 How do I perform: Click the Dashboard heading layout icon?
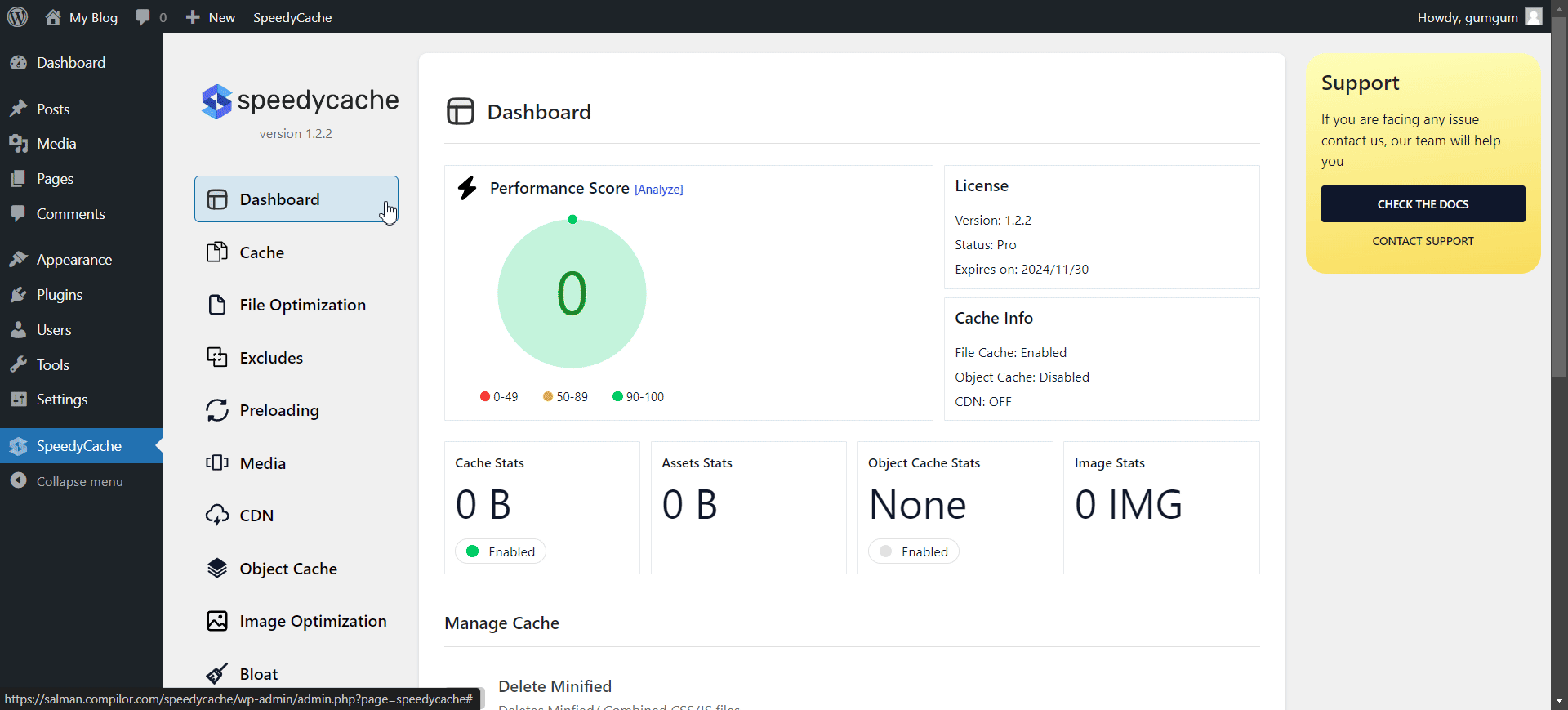point(461,111)
